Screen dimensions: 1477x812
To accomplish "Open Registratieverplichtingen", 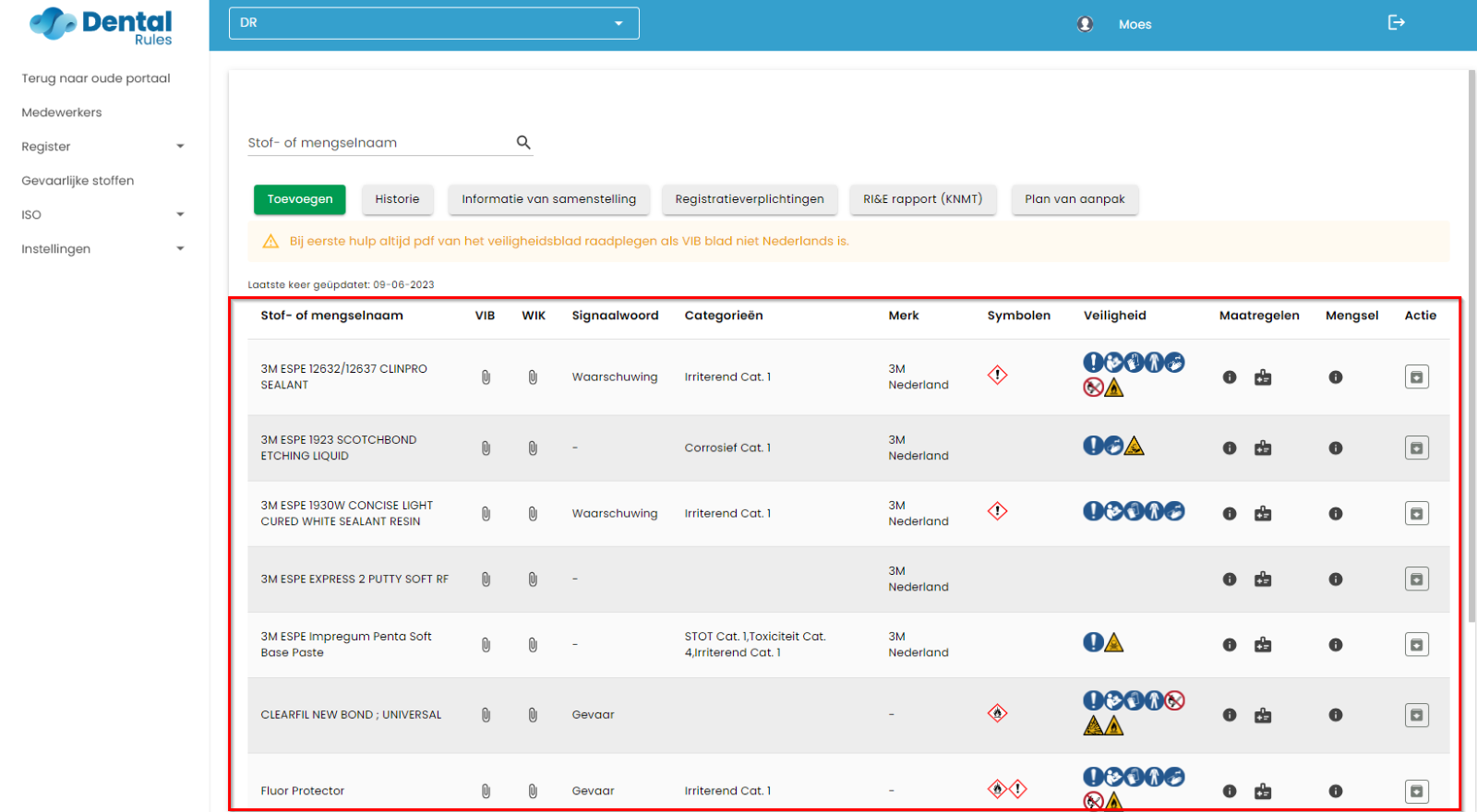I will (x=750, y=199).
